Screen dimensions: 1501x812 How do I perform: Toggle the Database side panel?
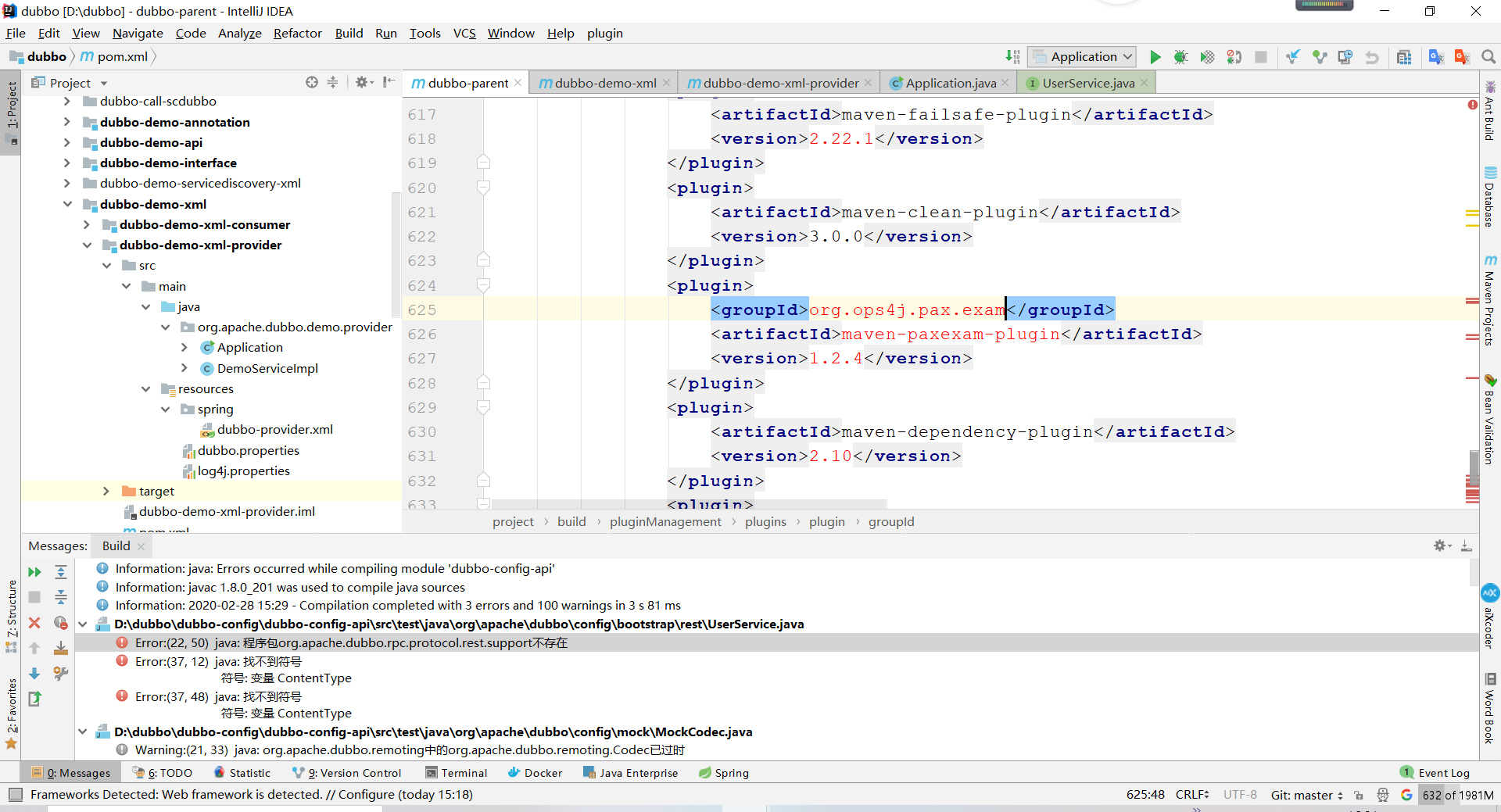click(1490, 197)
